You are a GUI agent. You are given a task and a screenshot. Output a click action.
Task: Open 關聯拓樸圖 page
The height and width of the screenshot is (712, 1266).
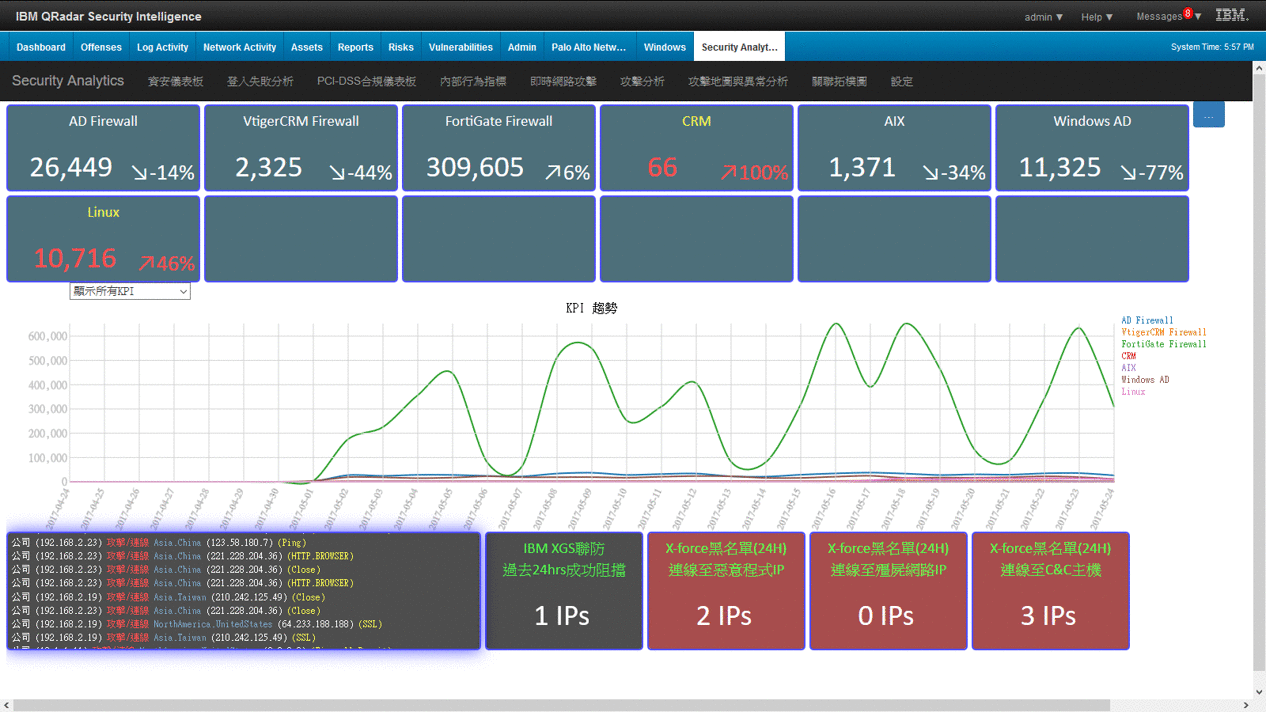839,81
